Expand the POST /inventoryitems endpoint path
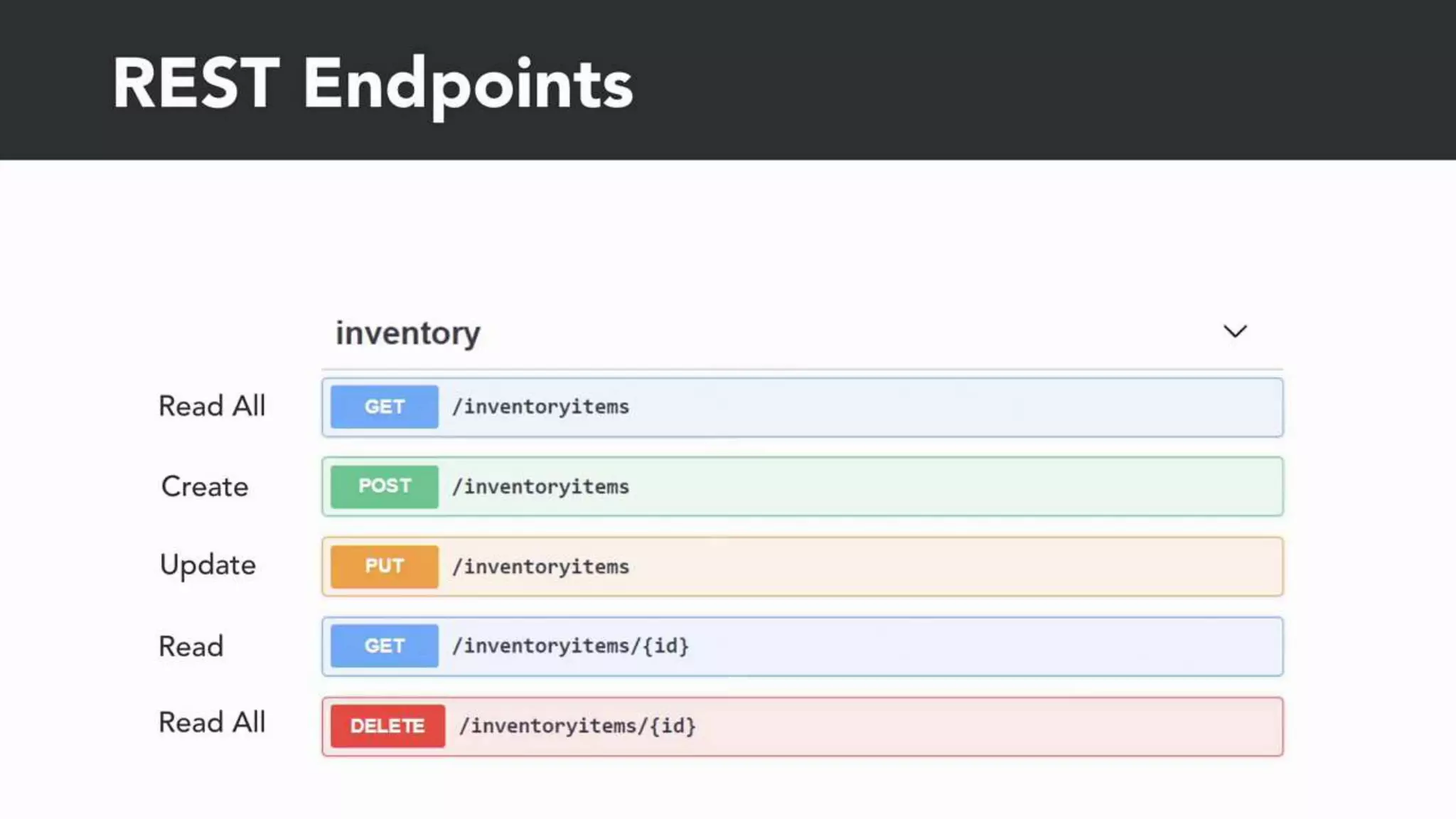 click(x=541, y=487)
